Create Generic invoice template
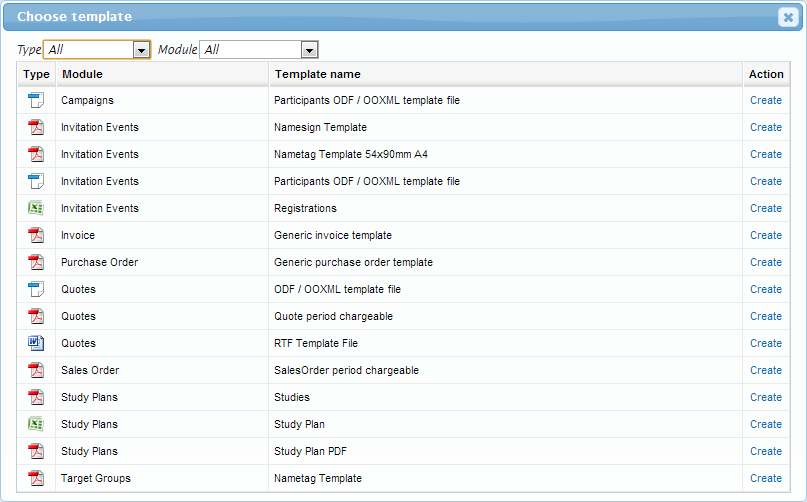807x502 pixels. [766, 235]
